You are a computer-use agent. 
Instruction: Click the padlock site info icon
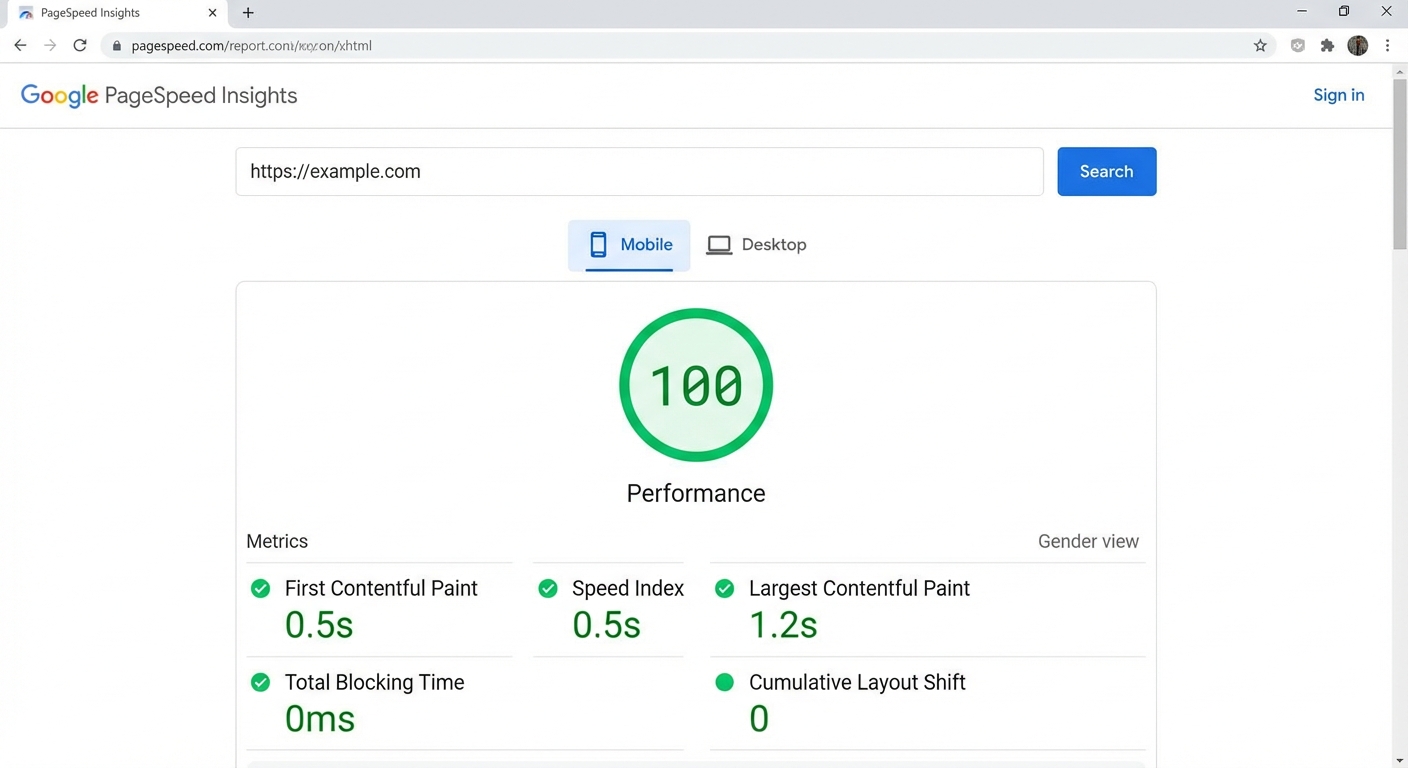pos(117,46)
